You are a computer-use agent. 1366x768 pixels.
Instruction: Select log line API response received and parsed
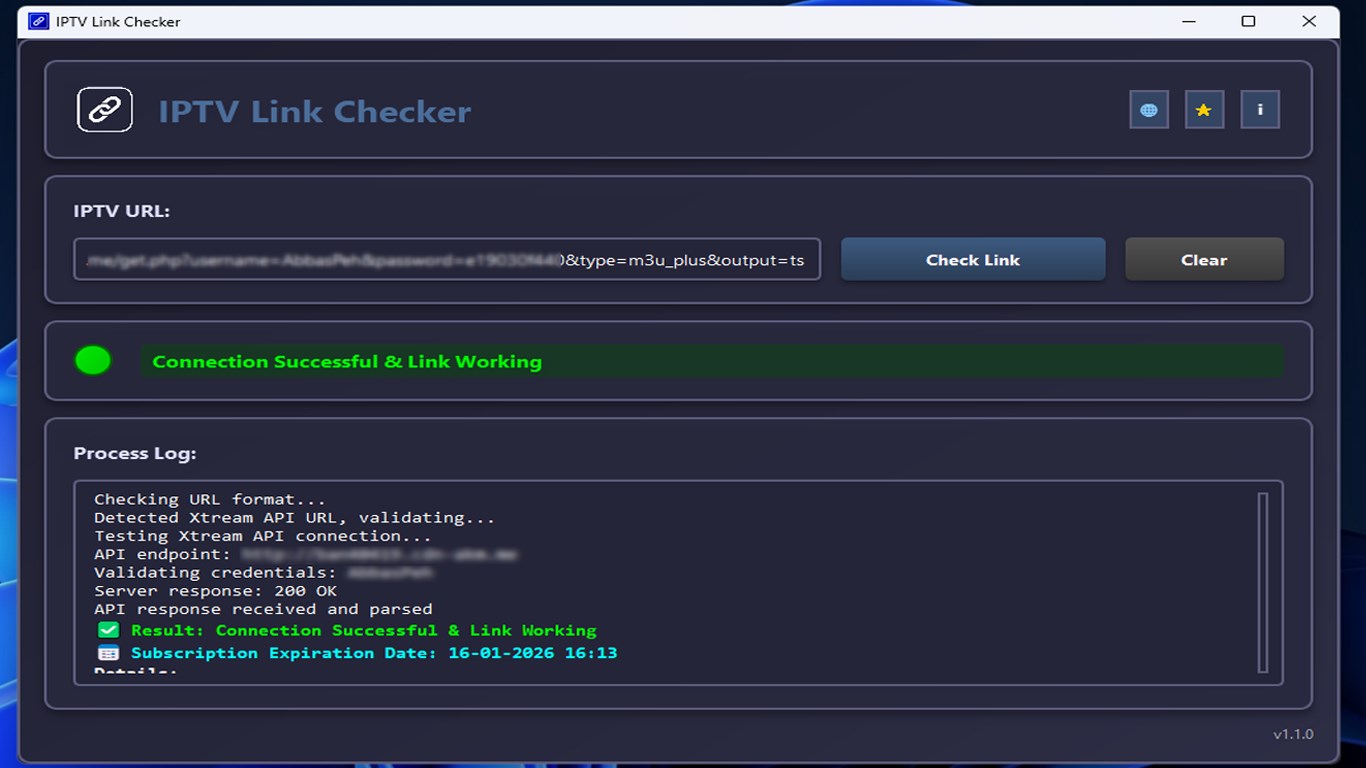pyautogui.click(x=263, y=609)
